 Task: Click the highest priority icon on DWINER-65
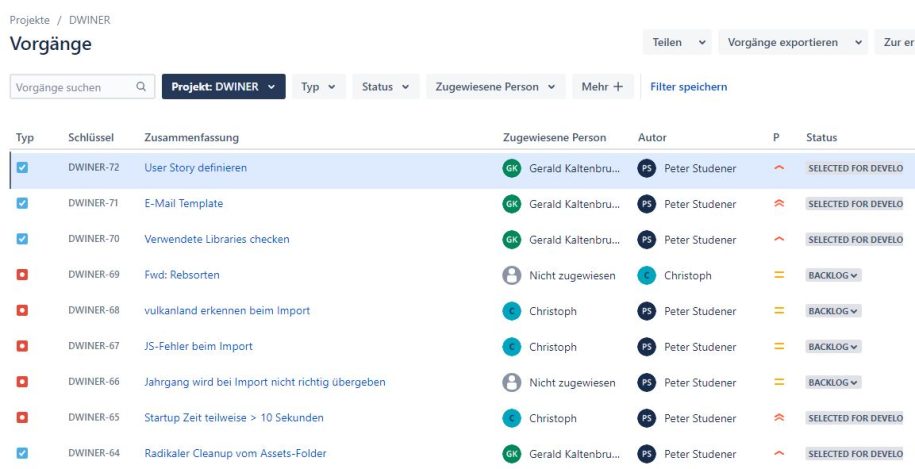pyautogui.click(x=779, y=418)
